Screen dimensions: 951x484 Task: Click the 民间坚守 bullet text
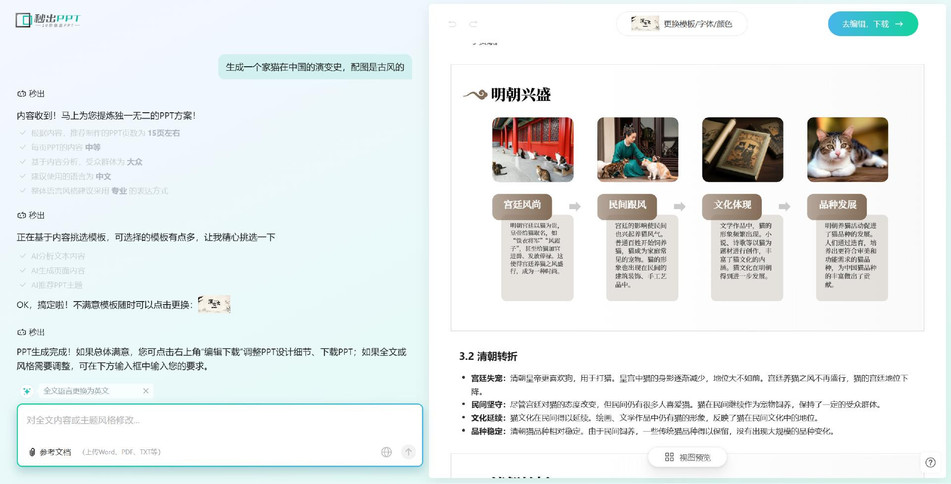676,405
